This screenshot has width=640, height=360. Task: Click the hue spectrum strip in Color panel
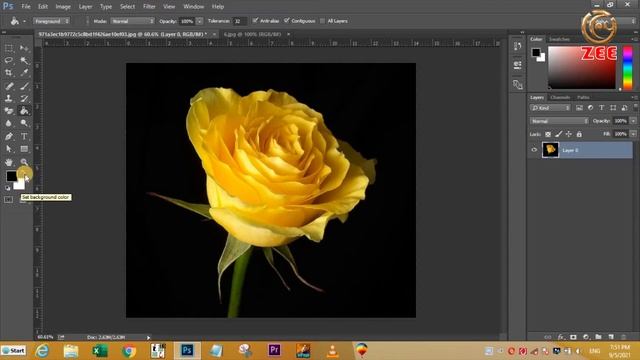pyautogui.click(x=628, y=67)
